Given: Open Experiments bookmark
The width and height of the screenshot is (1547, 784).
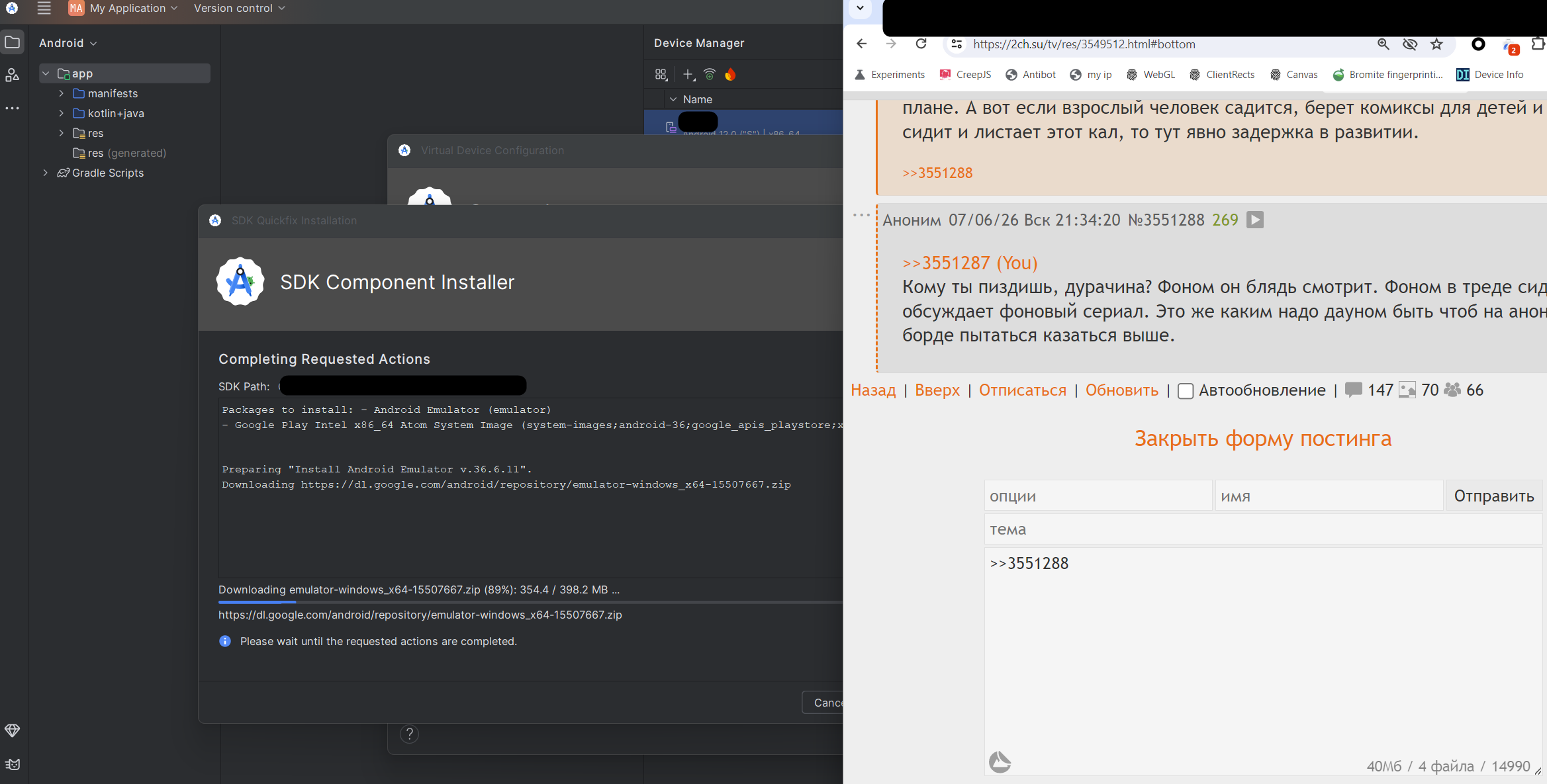Looking at the screenshot, I should tap(890, 75).
